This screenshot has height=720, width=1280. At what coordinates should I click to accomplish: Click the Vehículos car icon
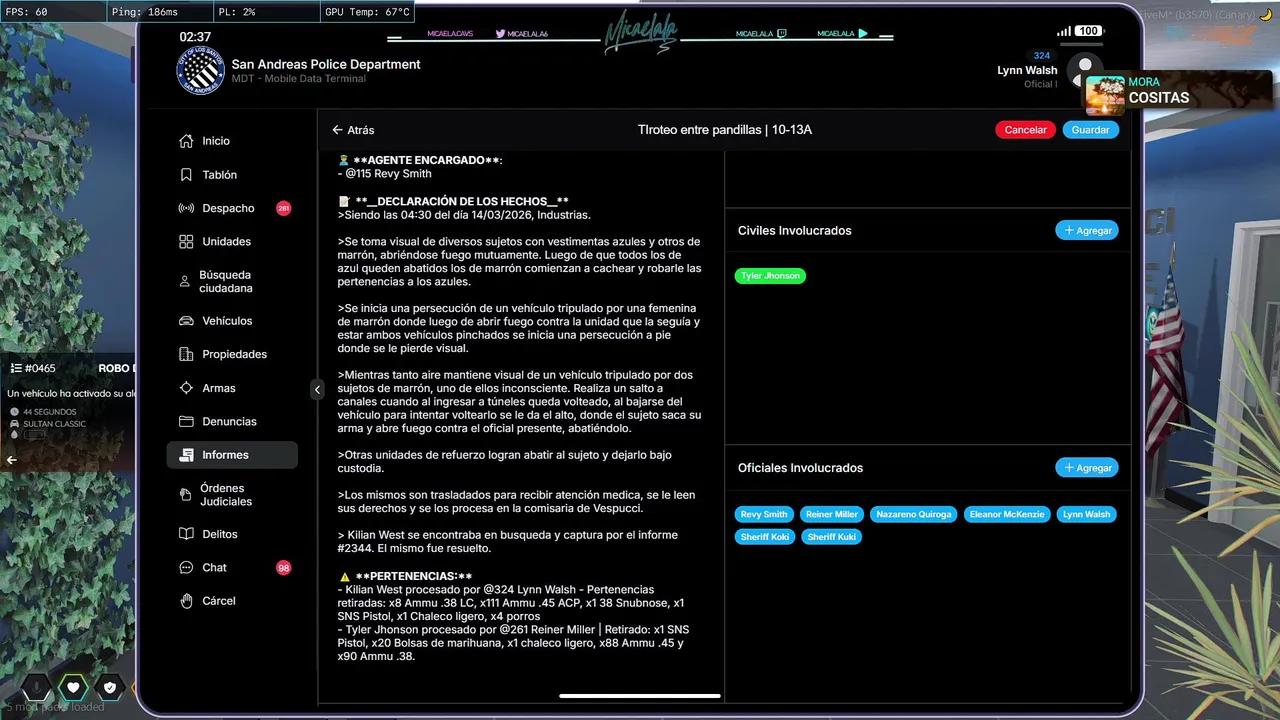[x=186, y=321]
